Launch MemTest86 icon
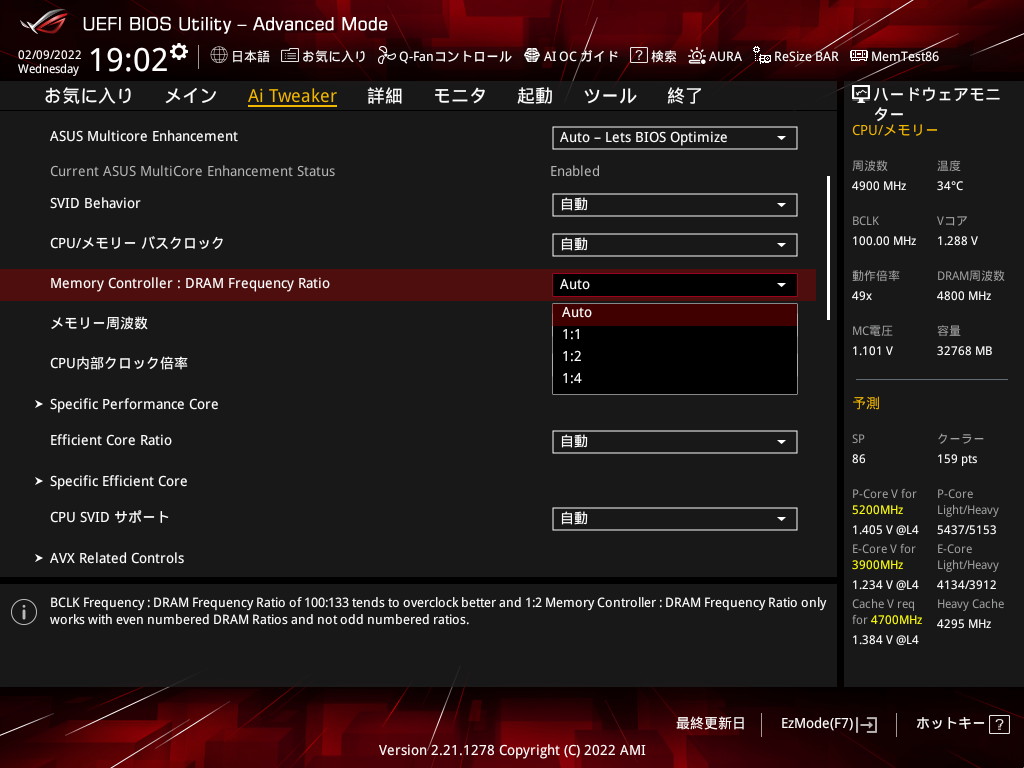This screenshot has width=1024, height=768. pyautogui.click(x=859, y=56)
